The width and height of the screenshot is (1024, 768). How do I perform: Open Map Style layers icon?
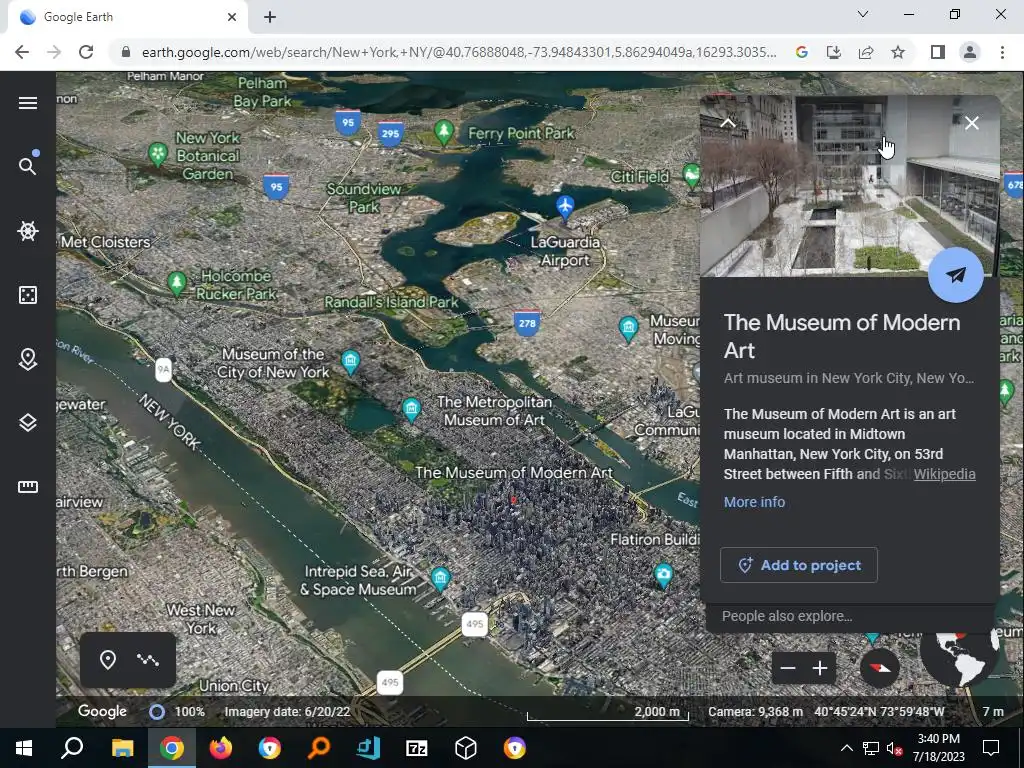tap(27, 423)
